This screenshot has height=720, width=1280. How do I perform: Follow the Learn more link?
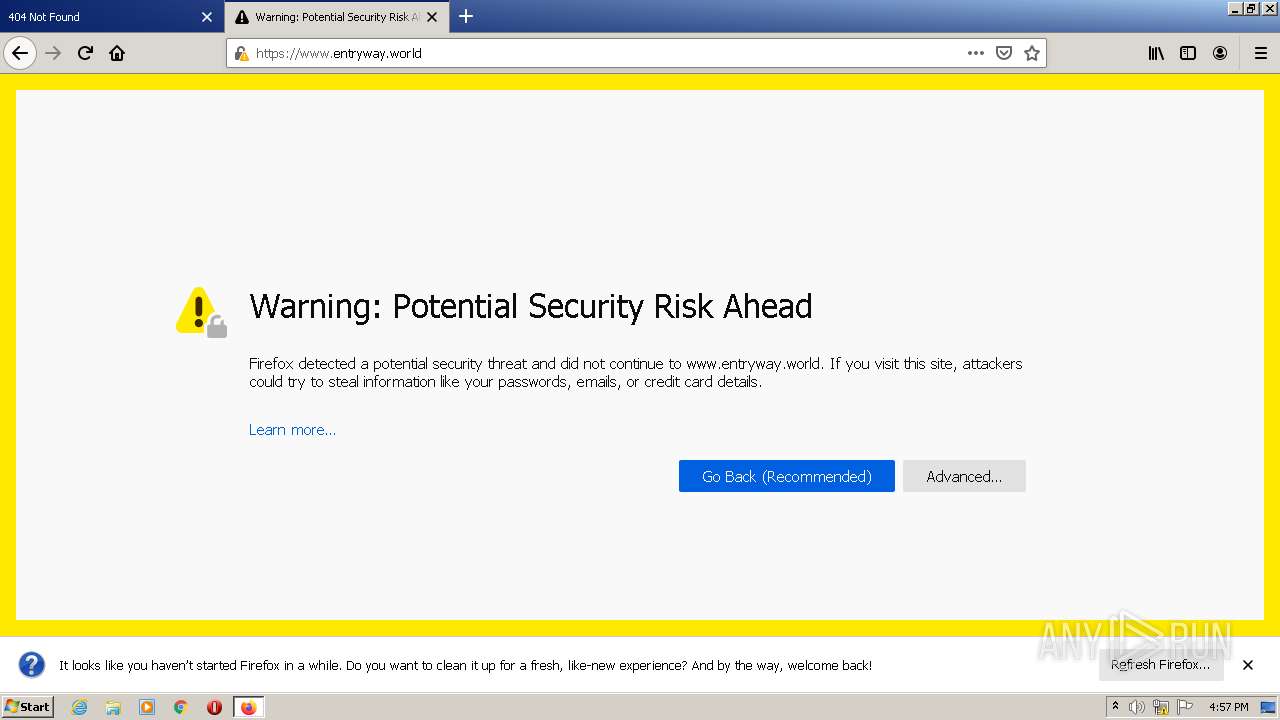pos(292,430)
